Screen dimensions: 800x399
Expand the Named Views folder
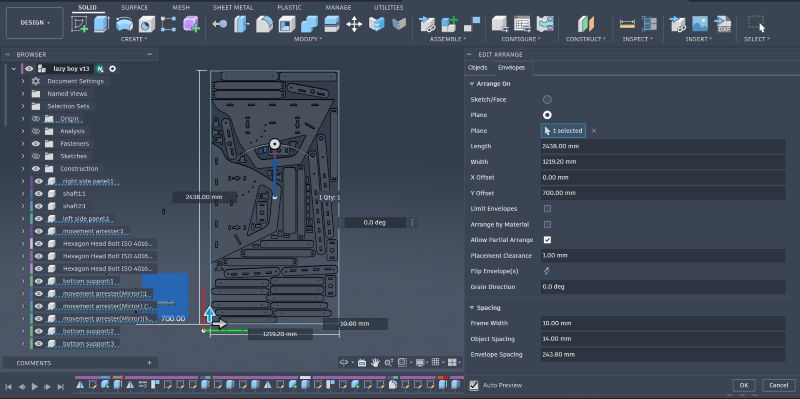pos(23,94)
